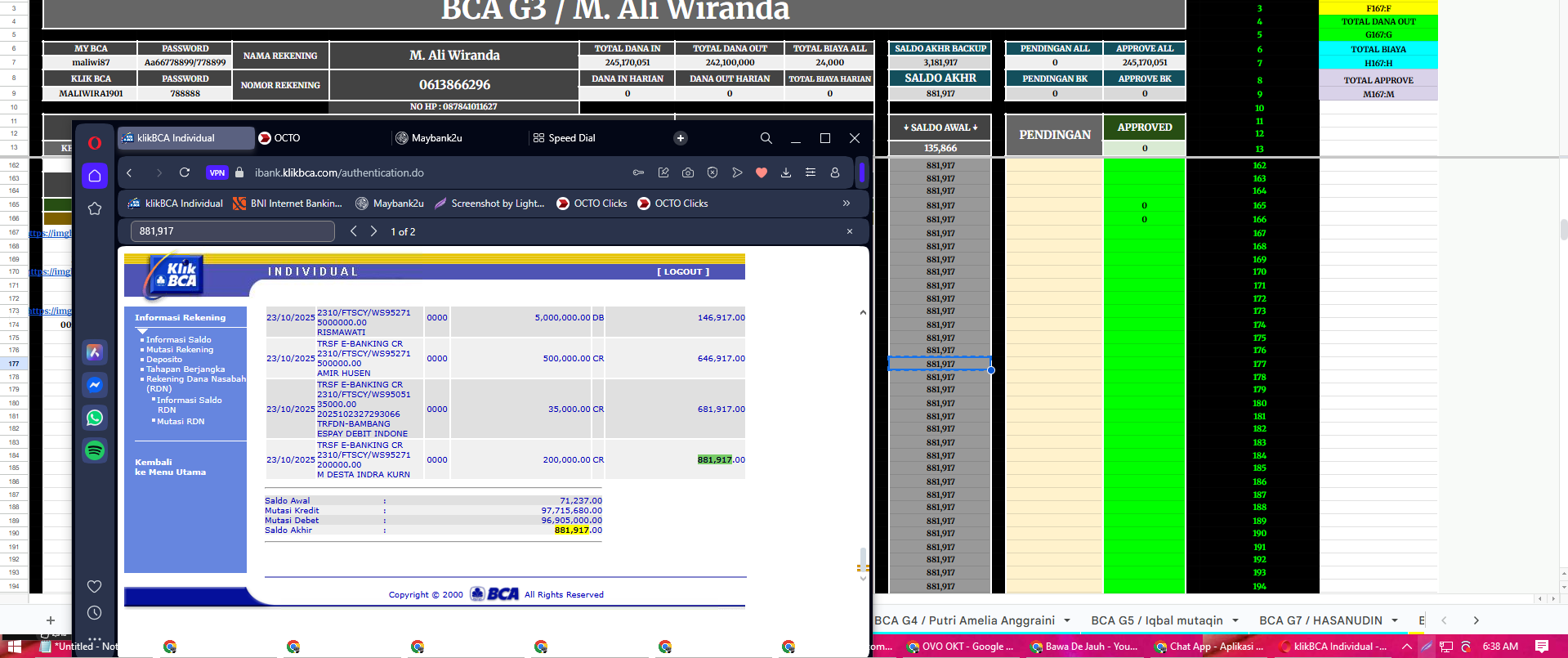Open Tahapan Berjangka menu item
1568x658 pixels.
point(185,369)
